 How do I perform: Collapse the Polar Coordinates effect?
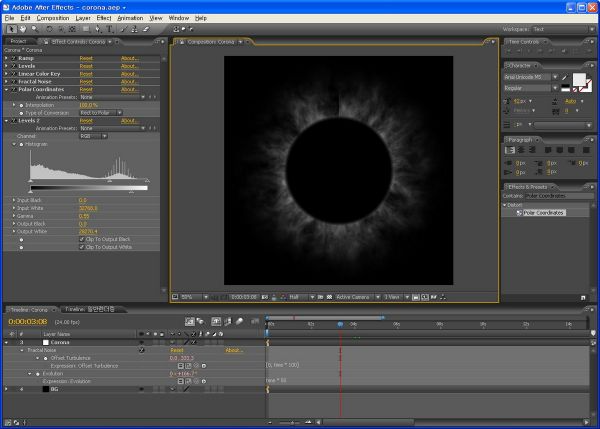click(x=6, y=90)
